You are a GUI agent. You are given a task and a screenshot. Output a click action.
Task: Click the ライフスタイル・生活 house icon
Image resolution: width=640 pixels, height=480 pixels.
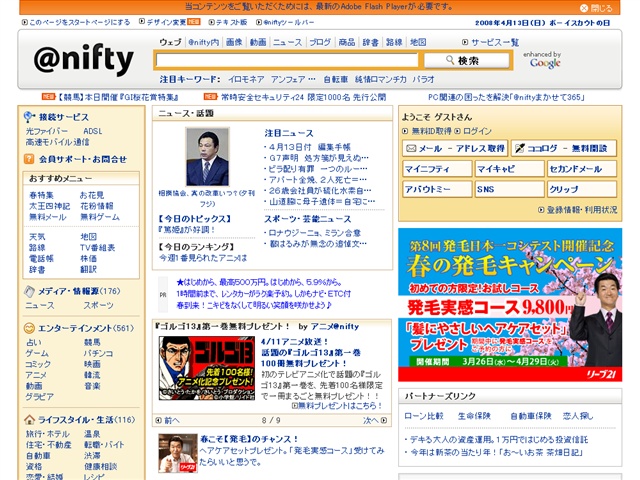29,420
